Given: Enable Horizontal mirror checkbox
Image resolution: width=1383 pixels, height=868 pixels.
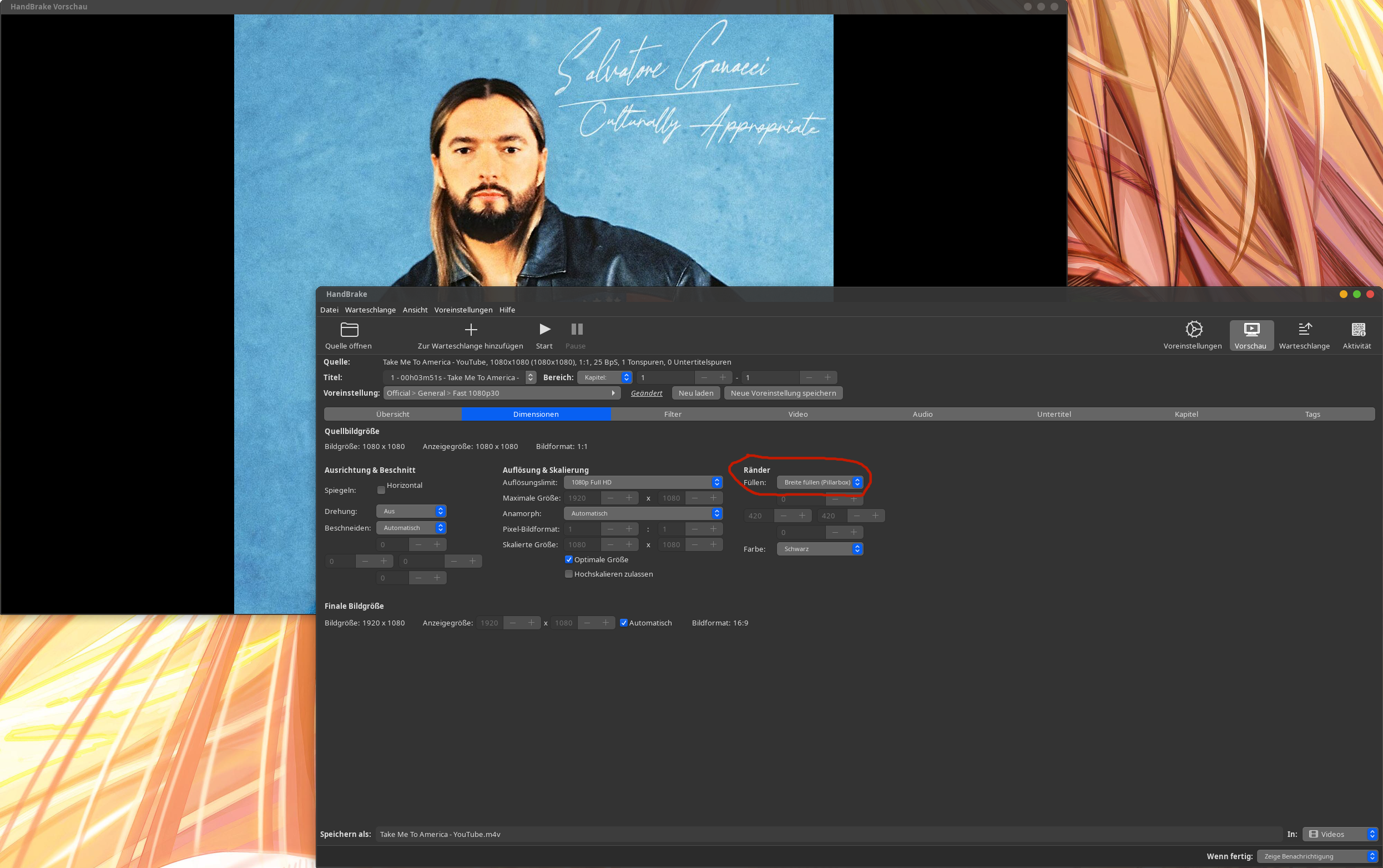Looking at the screenshot, I should 381,489.
